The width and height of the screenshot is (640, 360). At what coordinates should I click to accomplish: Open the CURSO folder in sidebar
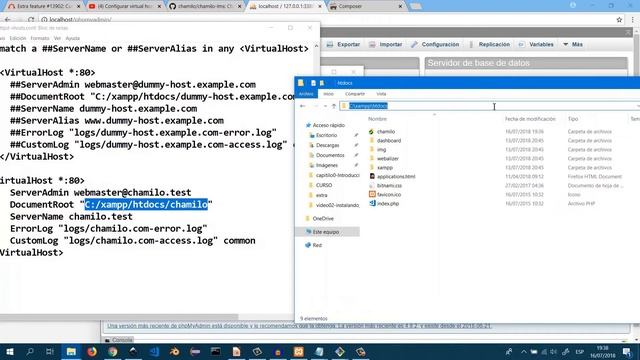(324, 185)
